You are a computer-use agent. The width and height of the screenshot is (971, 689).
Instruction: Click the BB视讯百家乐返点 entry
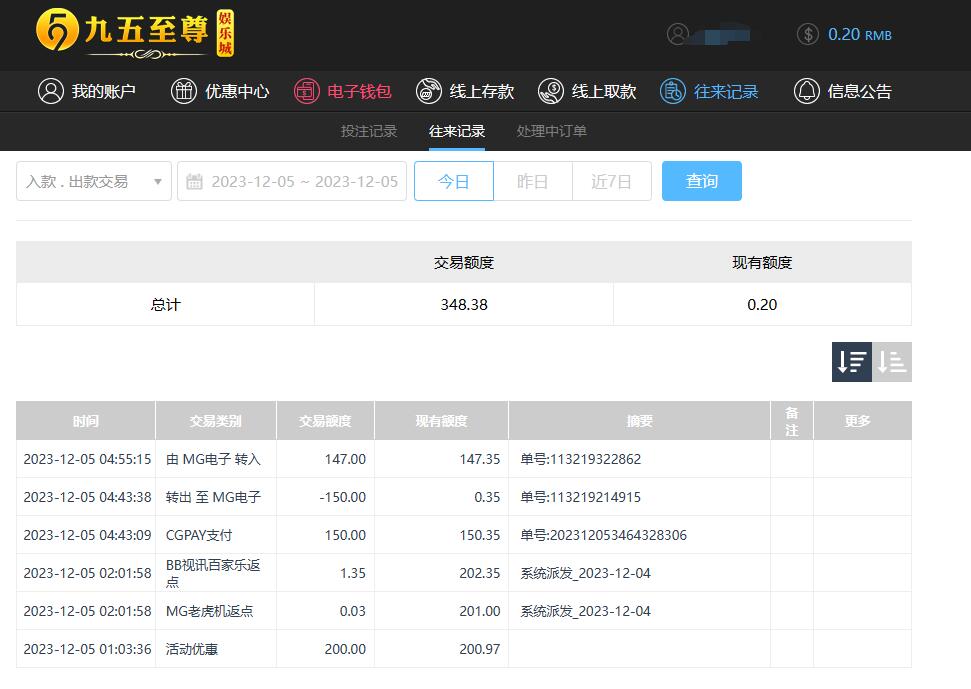[213, 573]
